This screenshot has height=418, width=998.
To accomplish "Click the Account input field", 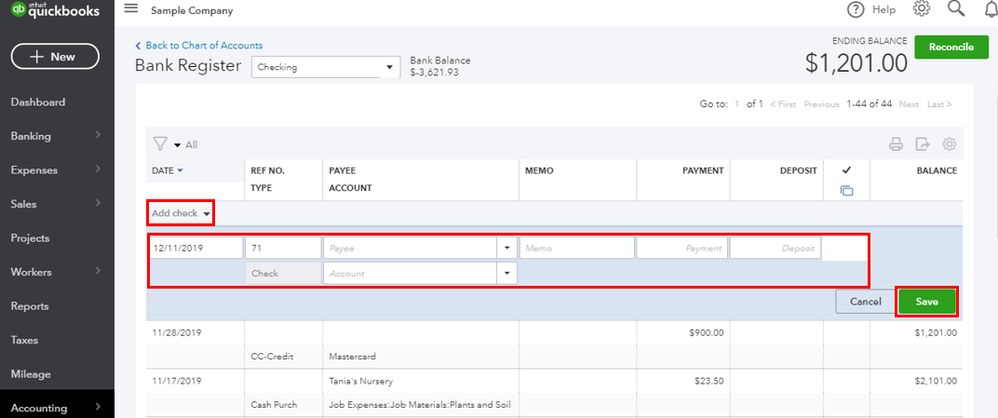I will tap(411, 274).
